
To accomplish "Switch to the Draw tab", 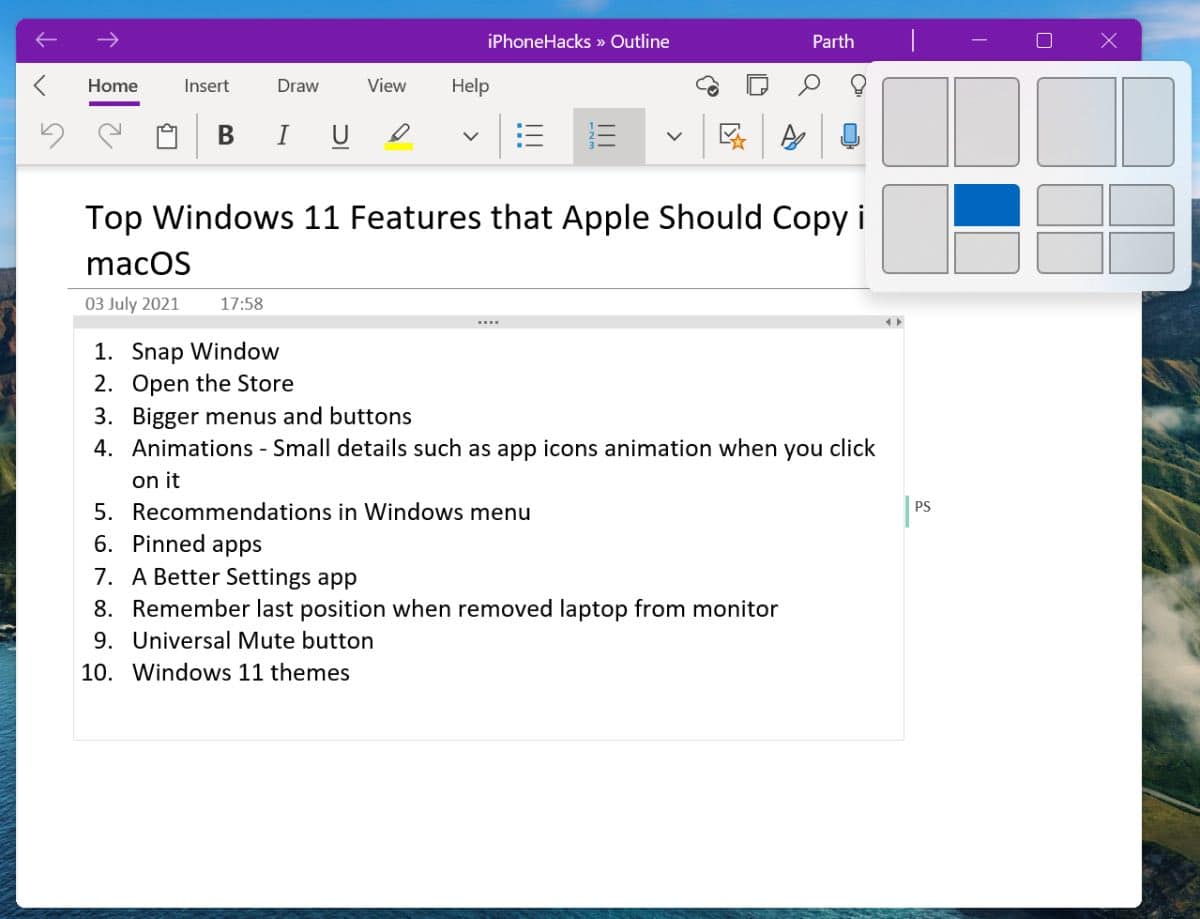I will coord(296,86).
